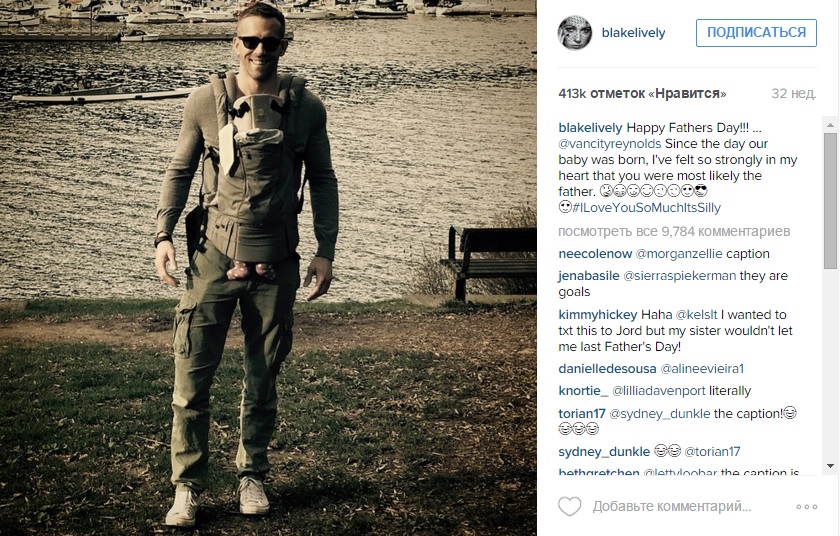Click the post photo of the man
840x536 pixels.
point(268,268)
